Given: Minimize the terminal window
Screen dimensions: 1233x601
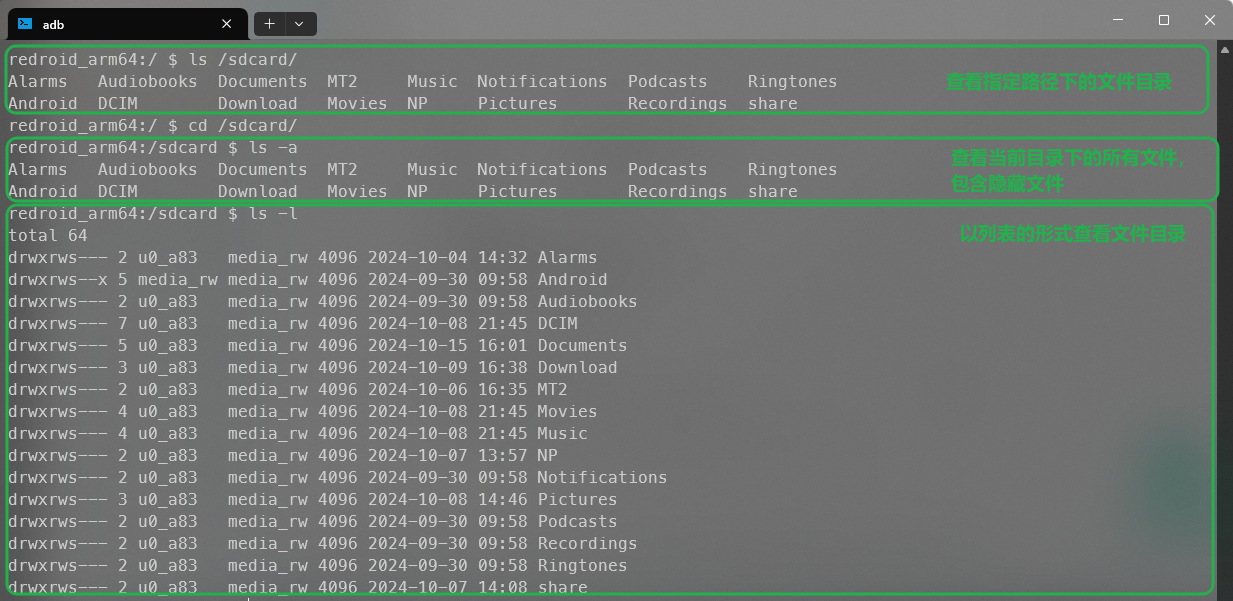Looking at the screenshot, I should pyautogui.click(x=1118, y=20).
